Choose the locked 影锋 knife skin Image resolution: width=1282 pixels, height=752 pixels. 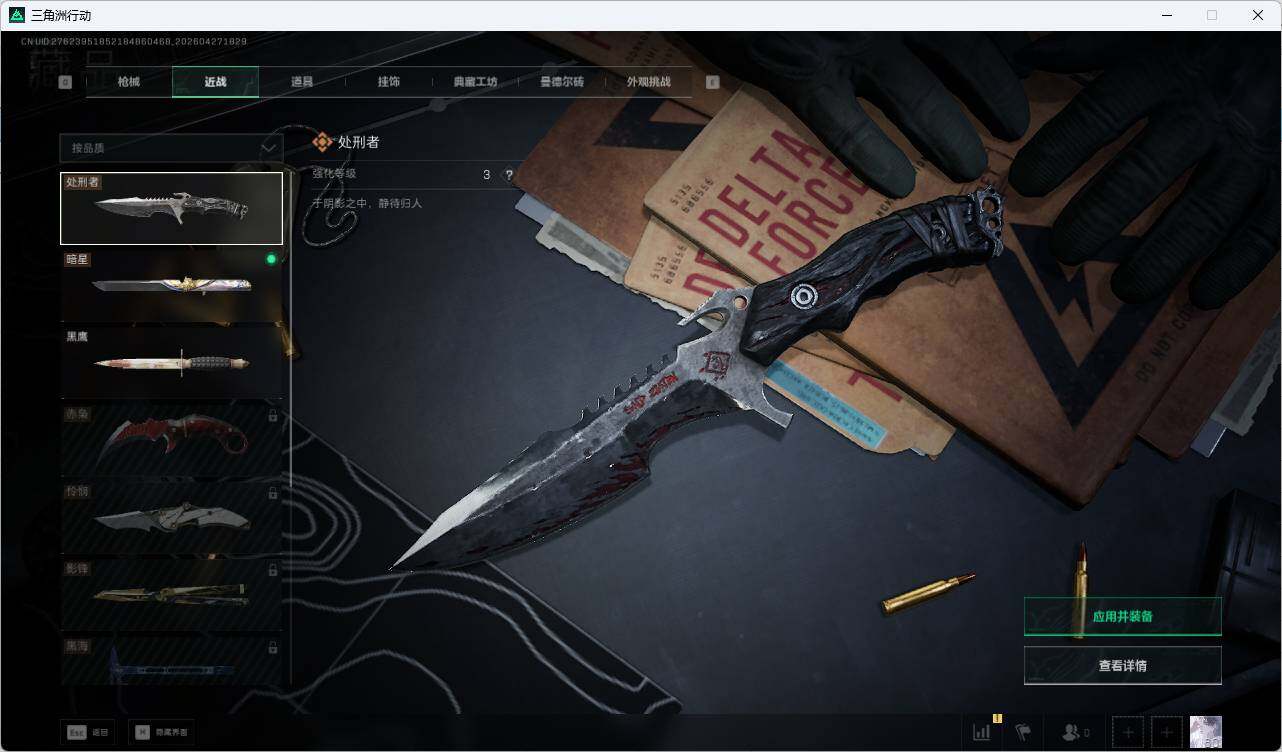point(171,593)
